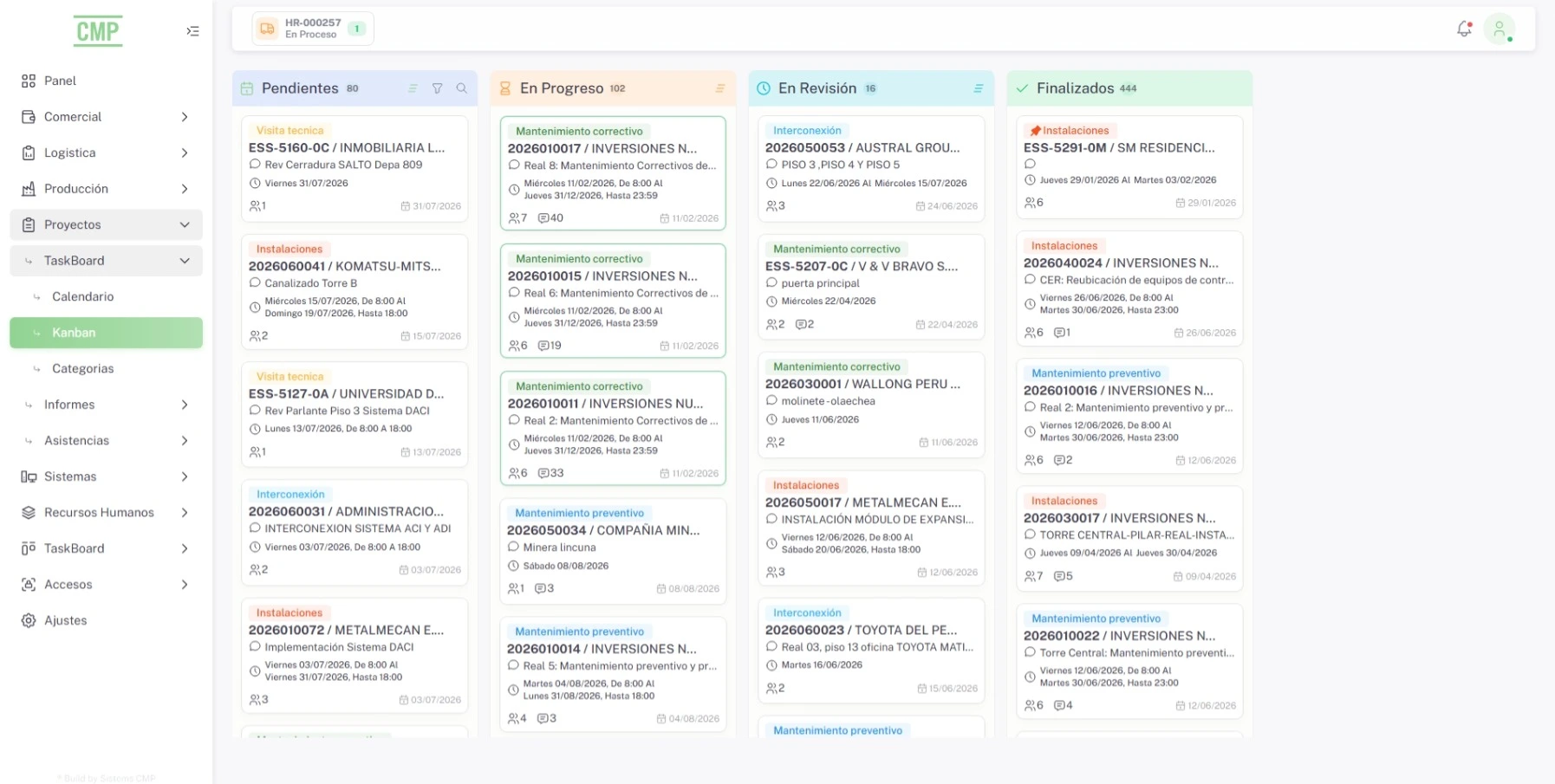The height and width of the screenshot is (784, 1555).
Task: Click the HR-000257 count badge
Action: (x=356, y=29)
